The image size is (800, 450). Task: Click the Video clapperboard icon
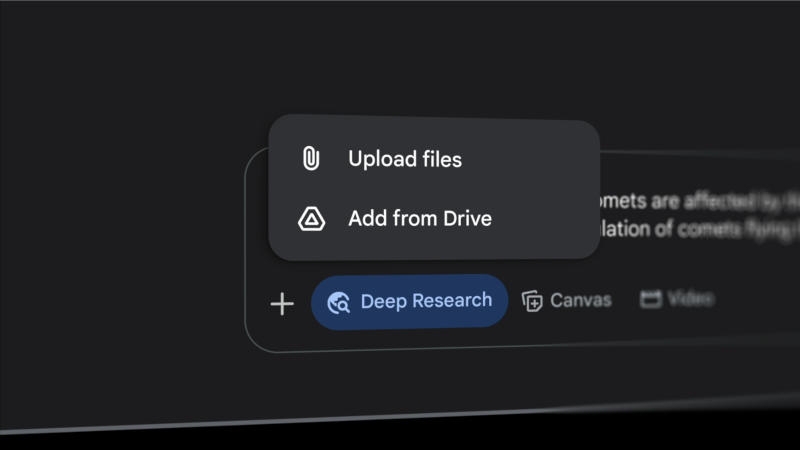click(651, 299)
